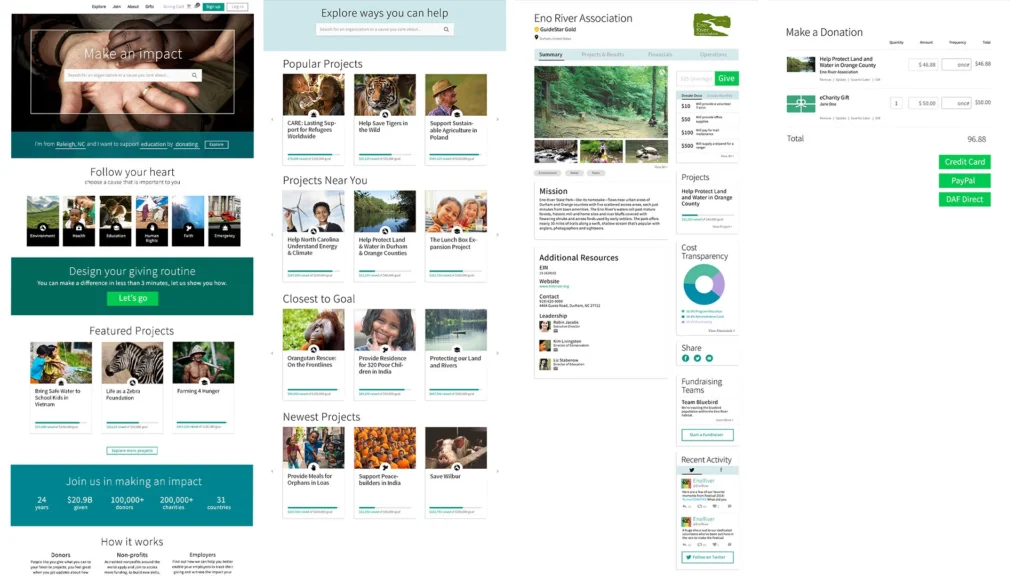Share on Twitter via the Share panel
1024x576 pixels.
[697, 358]
